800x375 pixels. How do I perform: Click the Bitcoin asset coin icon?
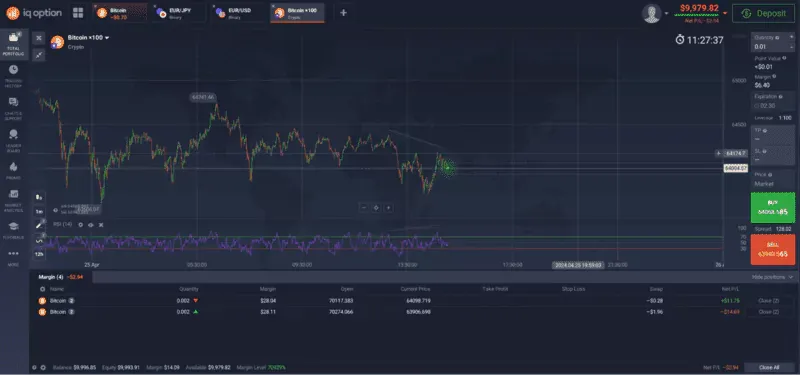[x=57, y=42]
